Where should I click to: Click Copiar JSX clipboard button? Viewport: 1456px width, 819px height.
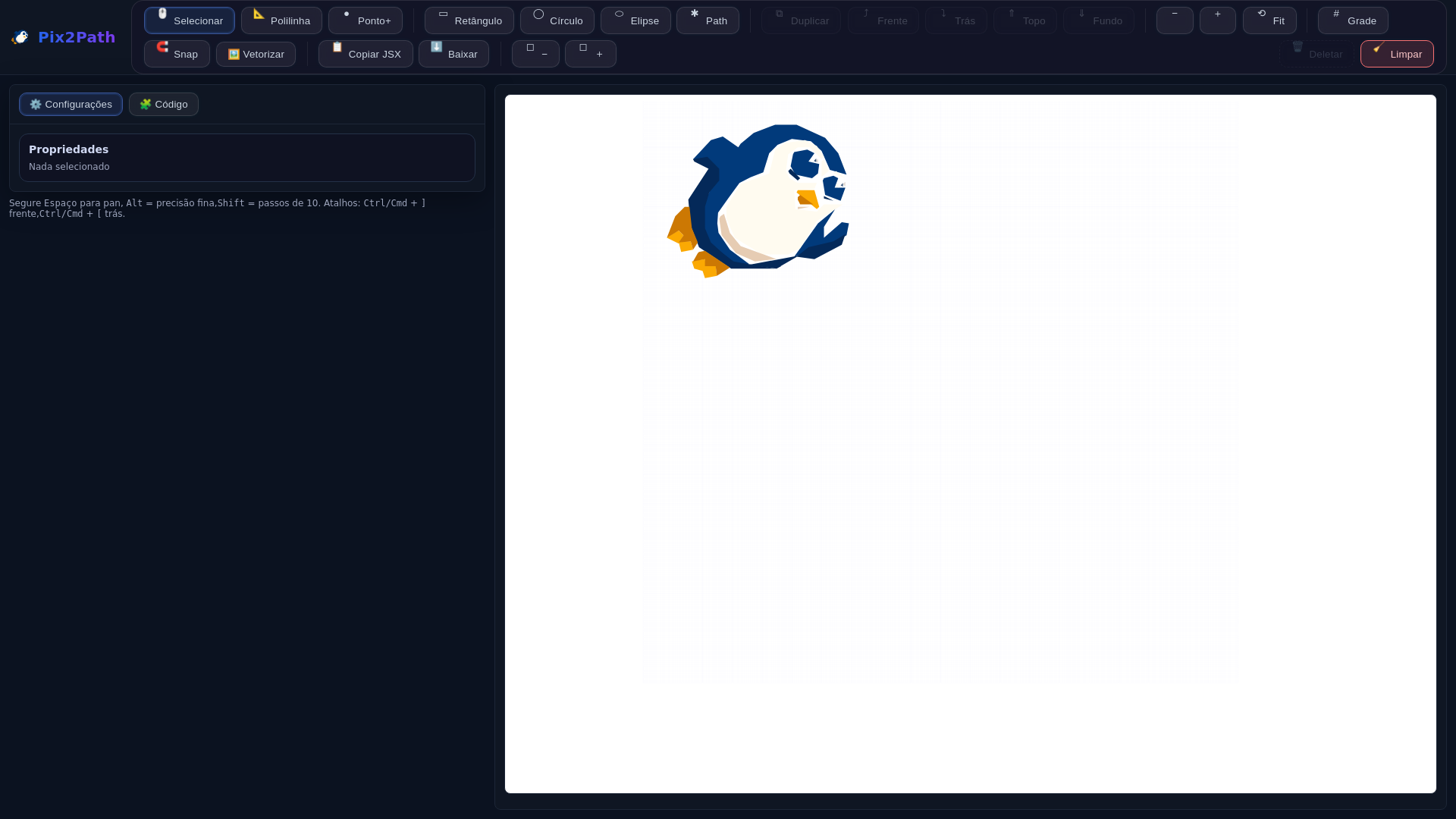tap(366, 54)
